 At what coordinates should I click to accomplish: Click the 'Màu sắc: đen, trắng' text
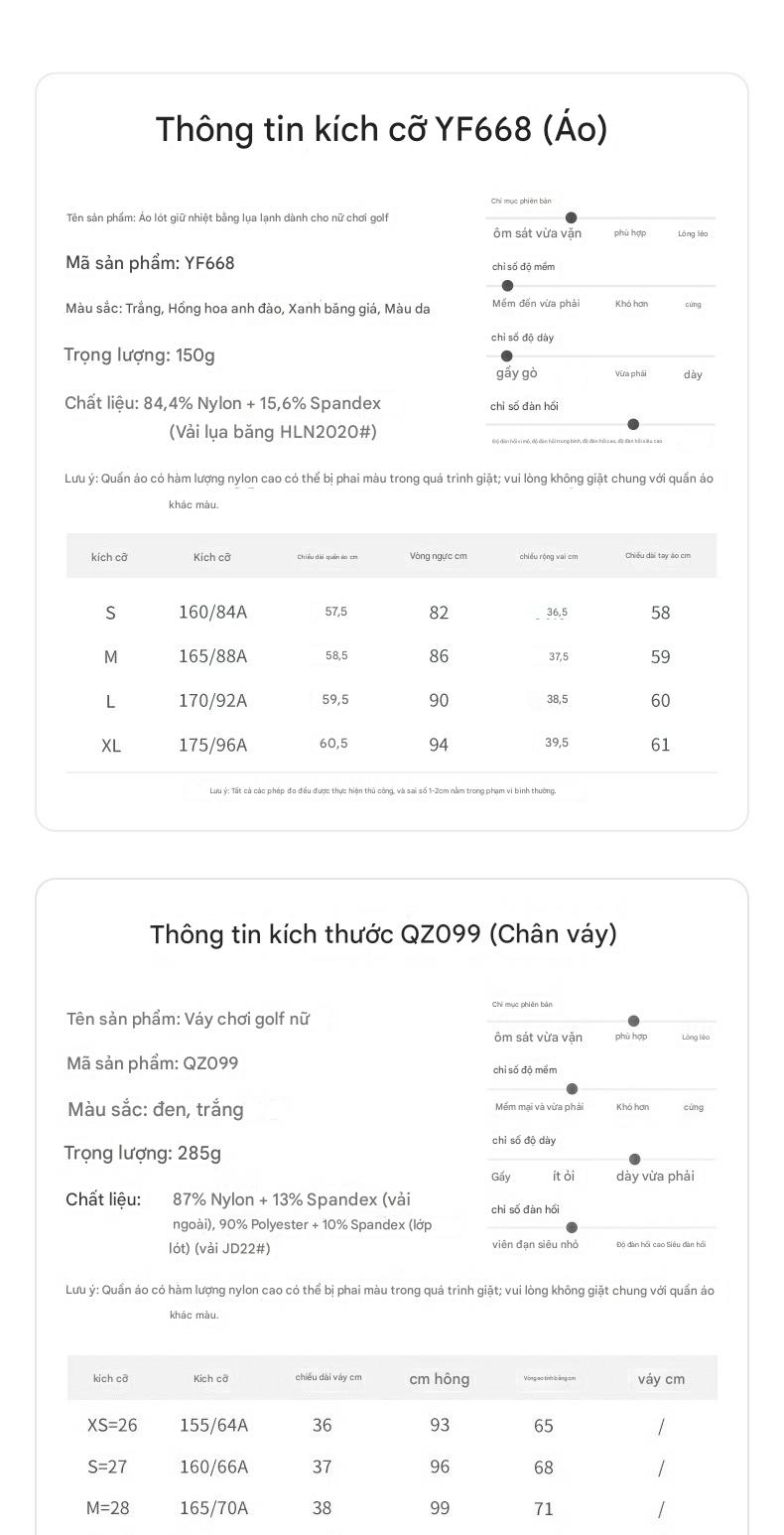pos(156,1109)
